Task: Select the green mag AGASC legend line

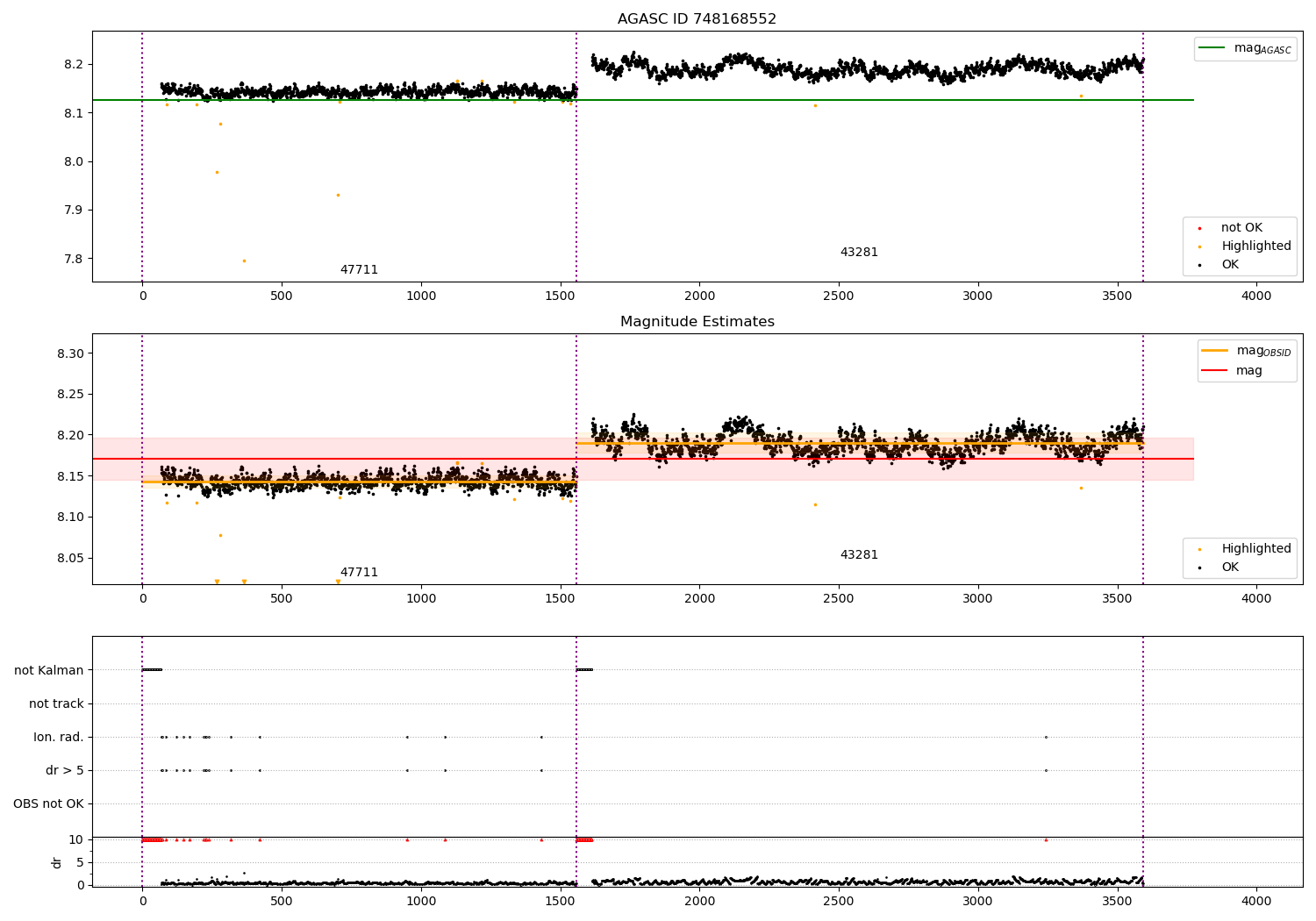Action: (x=1212, y=48)
